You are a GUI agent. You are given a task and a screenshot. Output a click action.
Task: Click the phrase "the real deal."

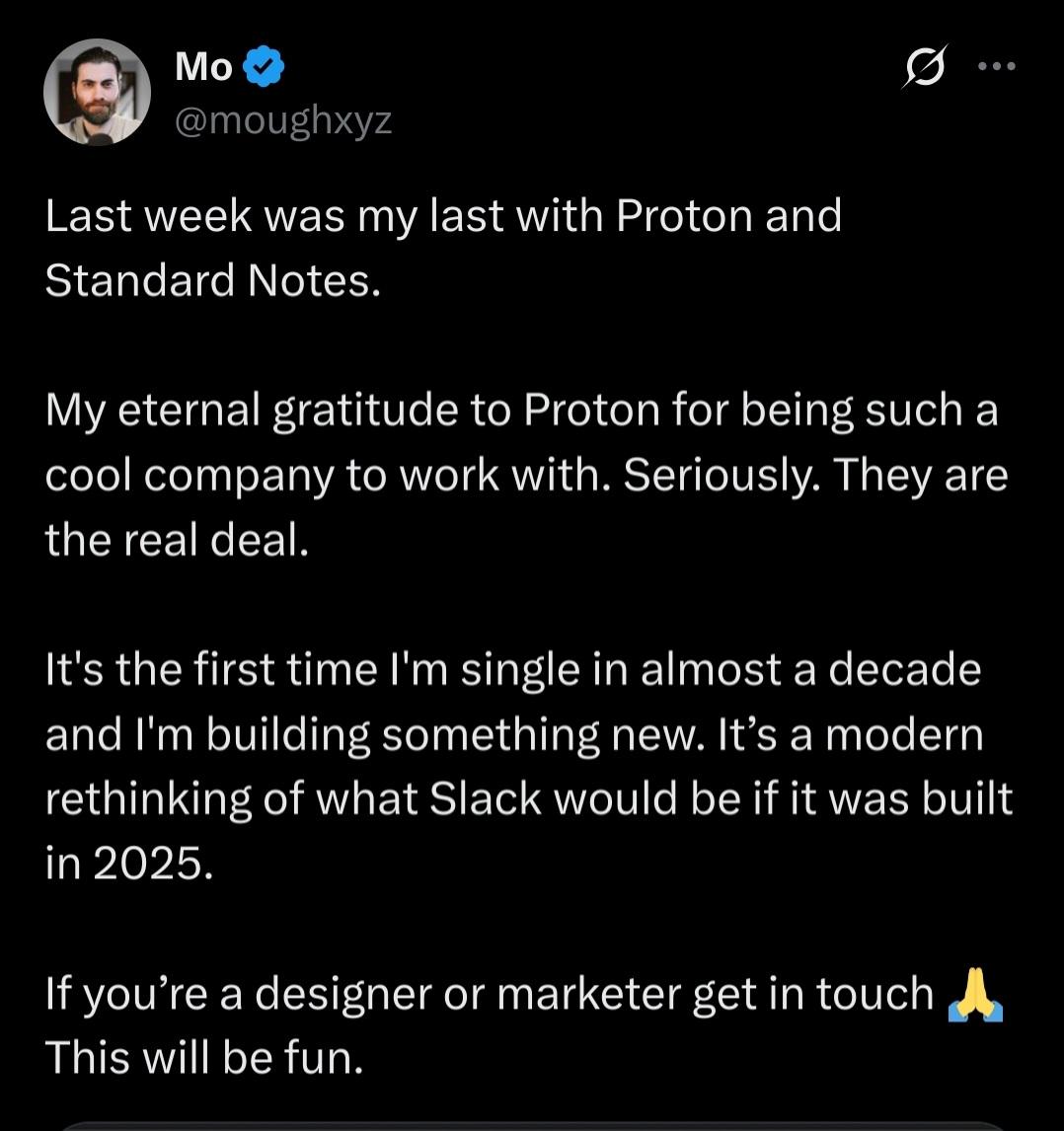[x=178, y=541]
